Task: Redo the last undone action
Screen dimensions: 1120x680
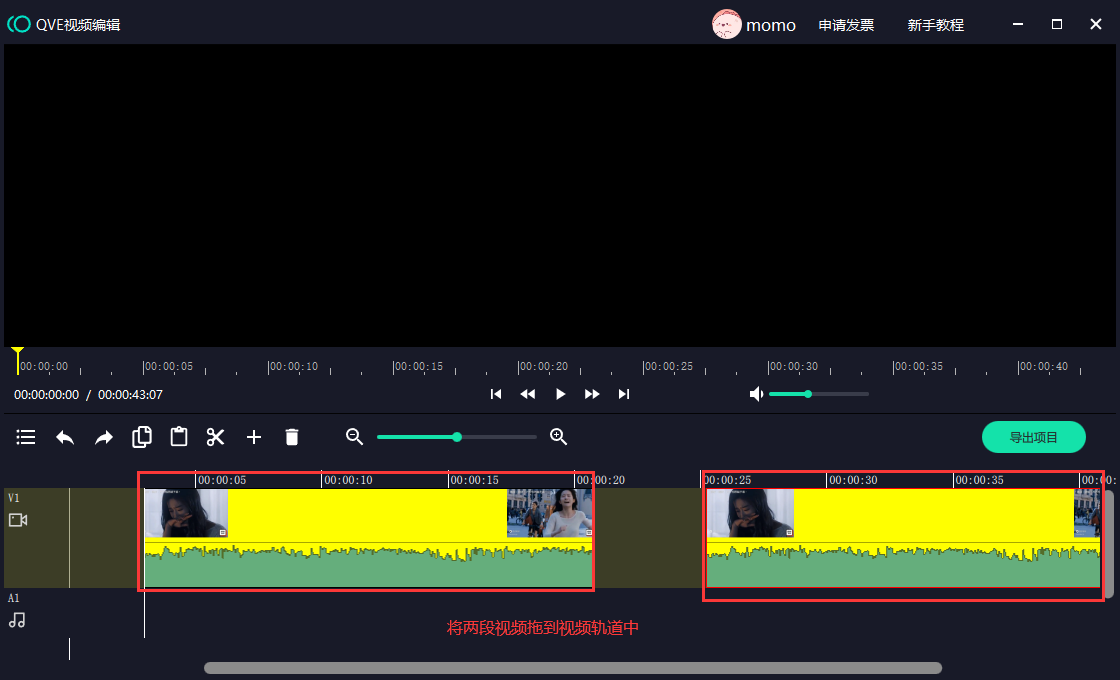Action: (104, 437)
